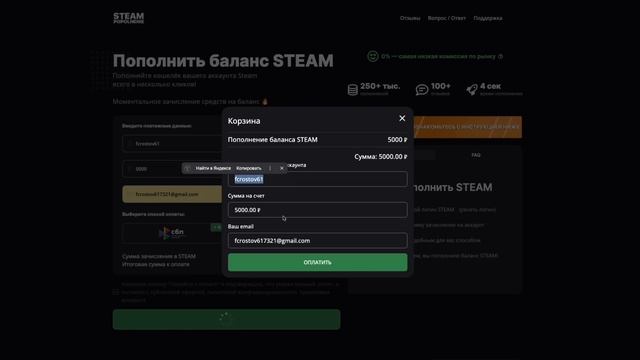Click the orange instructions banner
The height and width of the screenshot is (360, 640).
click(467, 127)
